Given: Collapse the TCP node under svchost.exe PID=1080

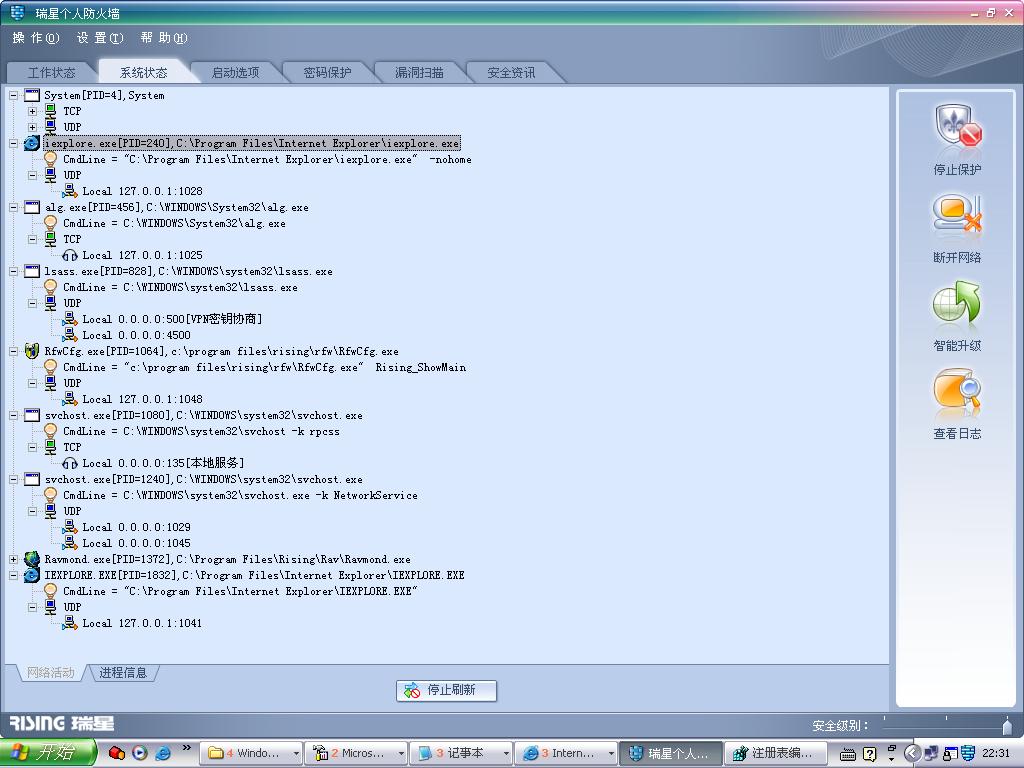Looking at the screenshot, I should click(x=32, y=447).
